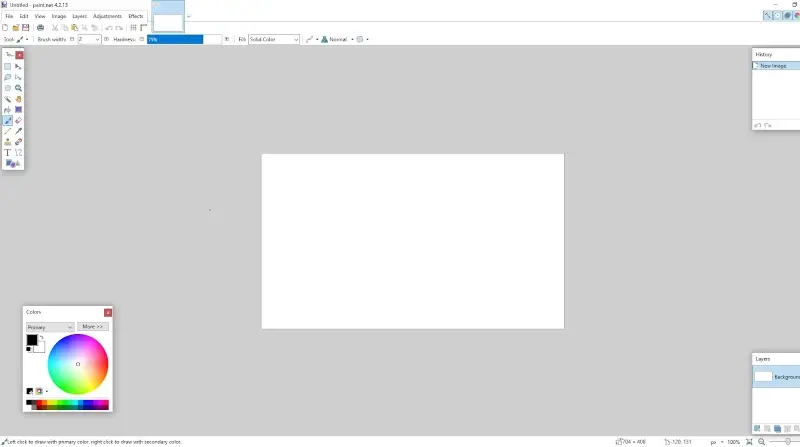
Task: Click the New image toolbar icon
Action: tap(5, 28)
